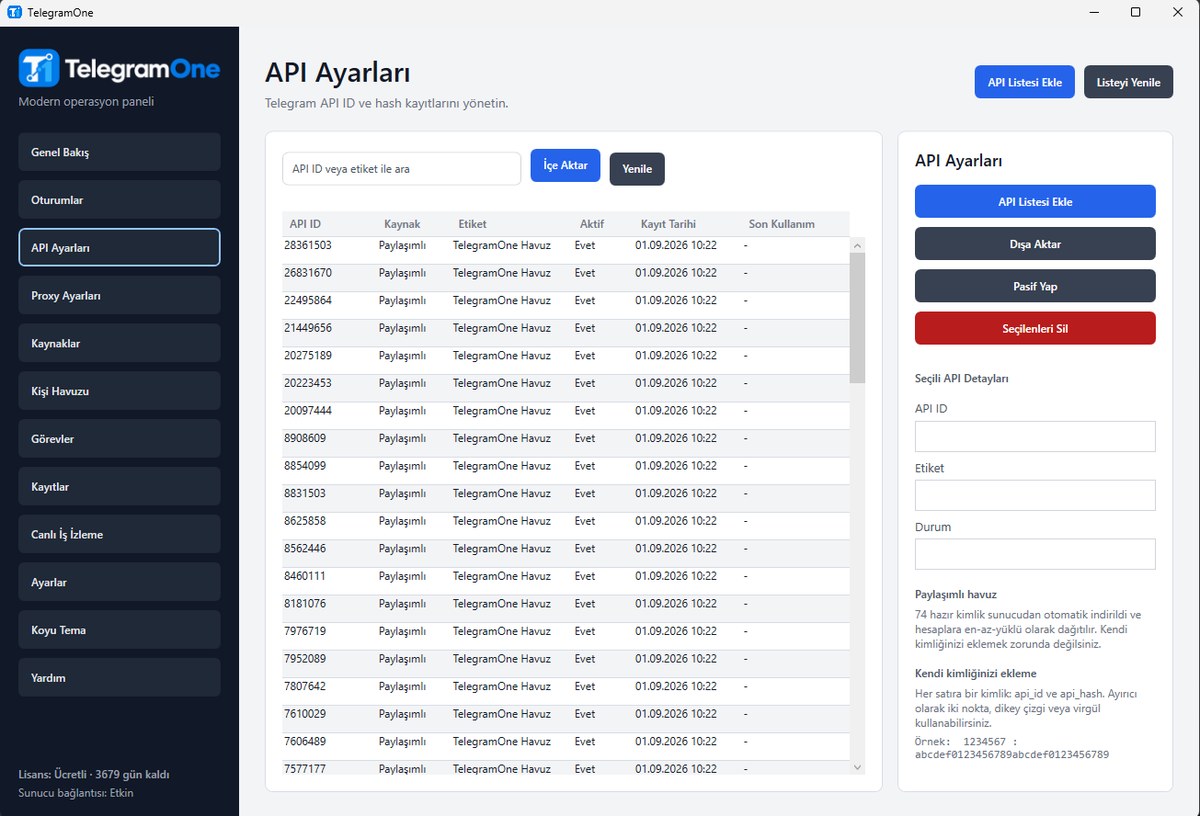The height and width of the screenshot is (816, 1200).
Task: Click header API Listesi Ekle button
Action: click(1025, 82)
